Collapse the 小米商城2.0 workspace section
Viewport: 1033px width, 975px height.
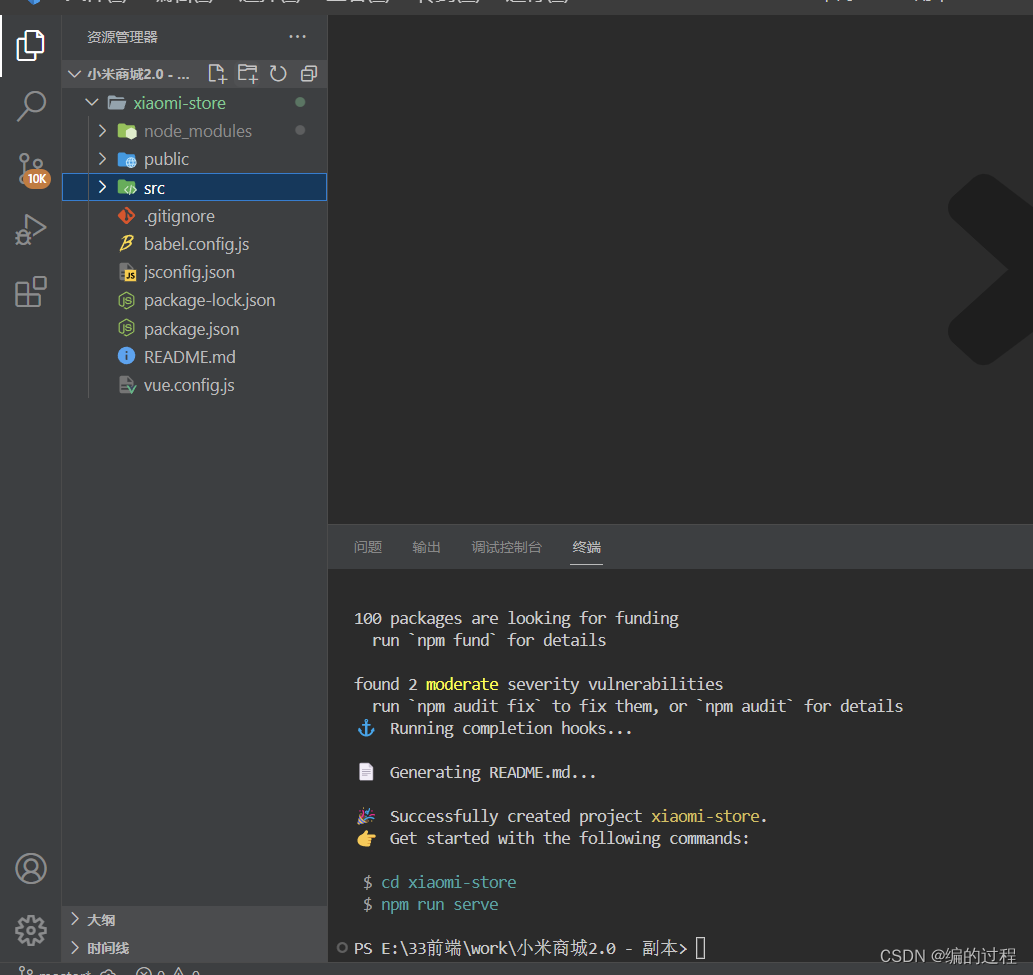74,74
